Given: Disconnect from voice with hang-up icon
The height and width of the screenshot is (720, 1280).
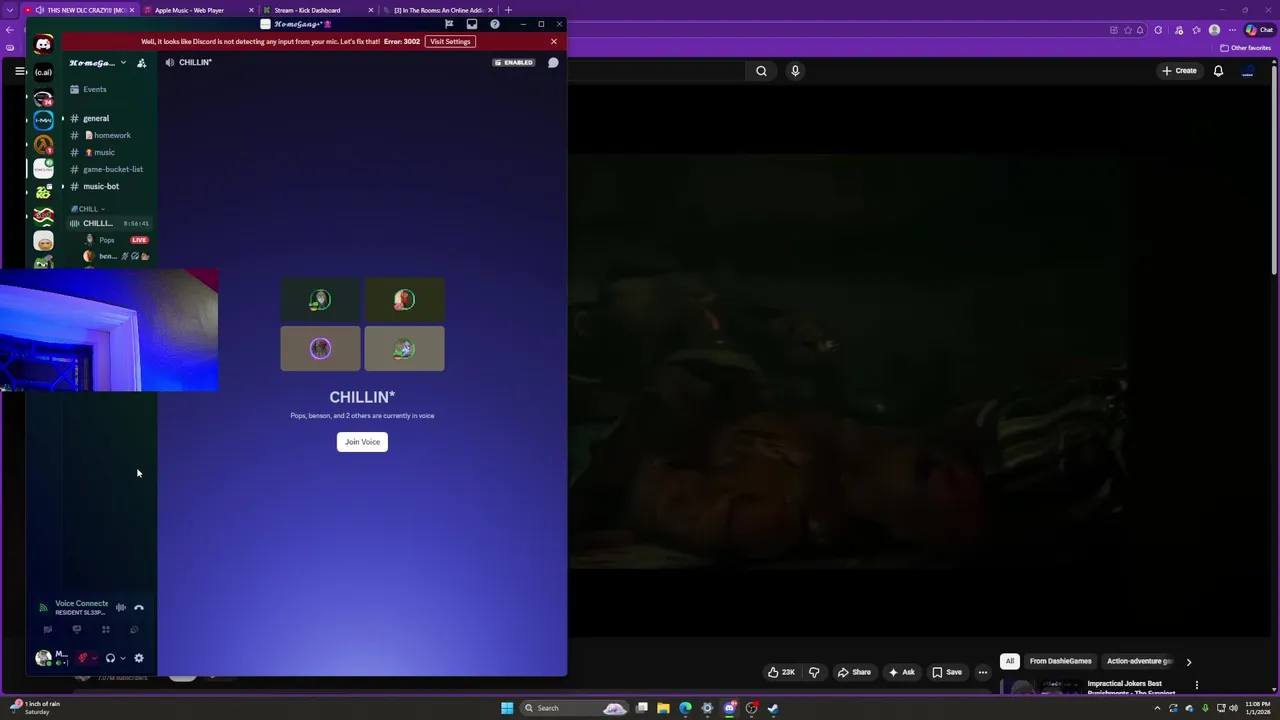Looking at the screenshot, I should pyautogui.click(x=139, y=607).
